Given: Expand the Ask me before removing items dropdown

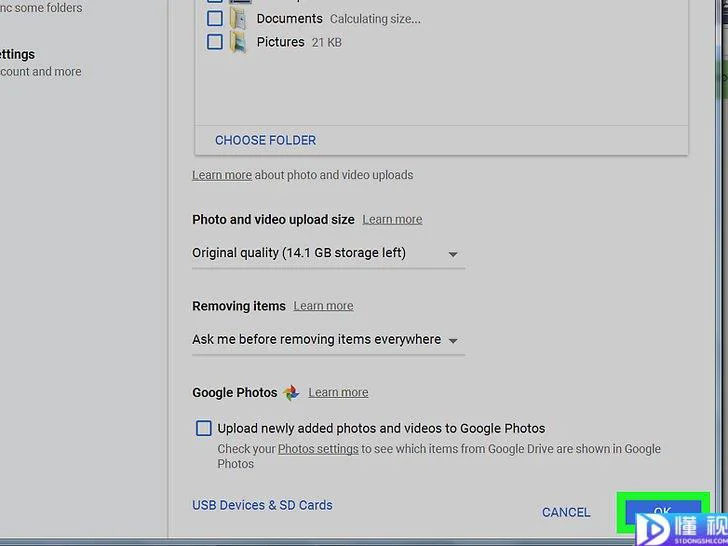Looking at the screenshot, I should (x=328, y=340).
